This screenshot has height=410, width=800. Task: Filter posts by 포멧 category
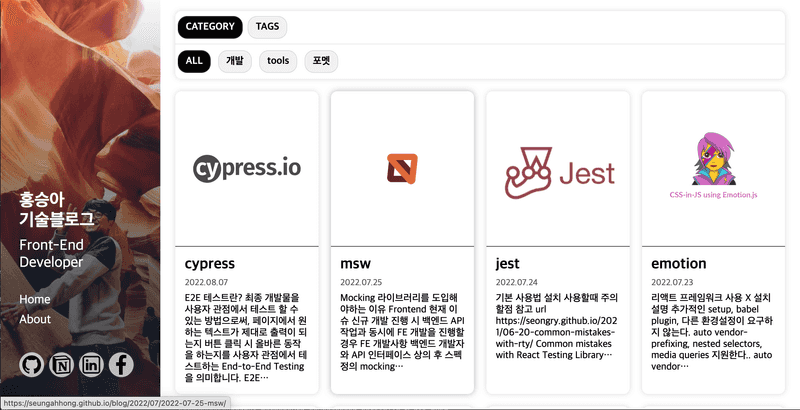321,61
